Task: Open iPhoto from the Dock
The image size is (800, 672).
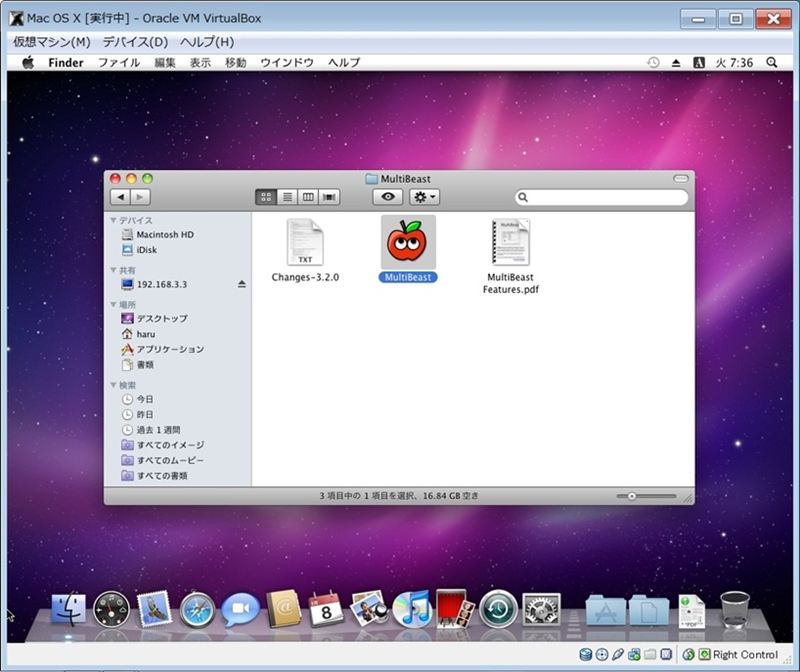Action: coord(369,608)
